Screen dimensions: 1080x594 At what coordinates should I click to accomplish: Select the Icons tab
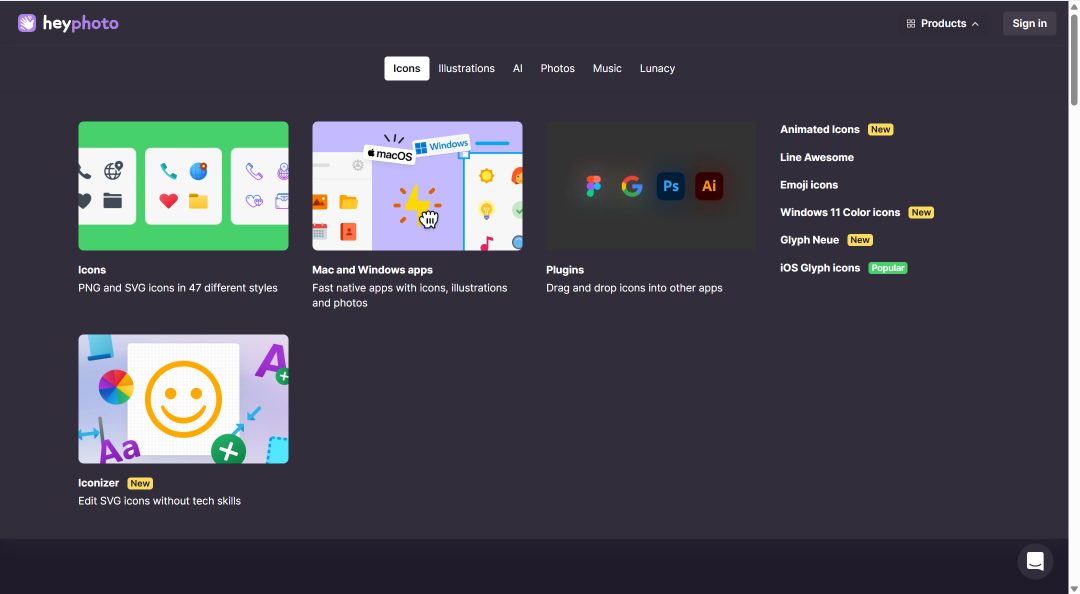(406, 68)
